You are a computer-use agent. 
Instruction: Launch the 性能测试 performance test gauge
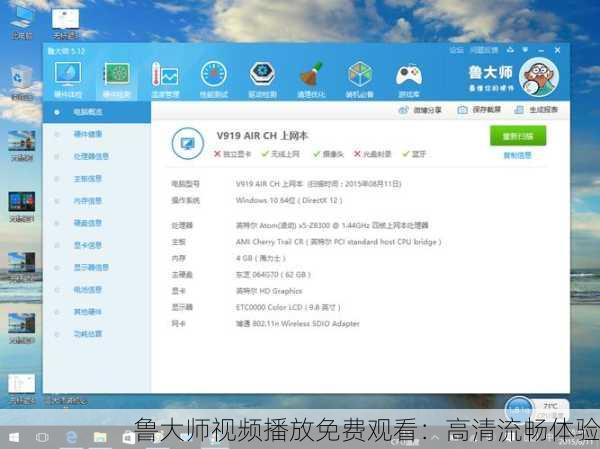(214, 80)
